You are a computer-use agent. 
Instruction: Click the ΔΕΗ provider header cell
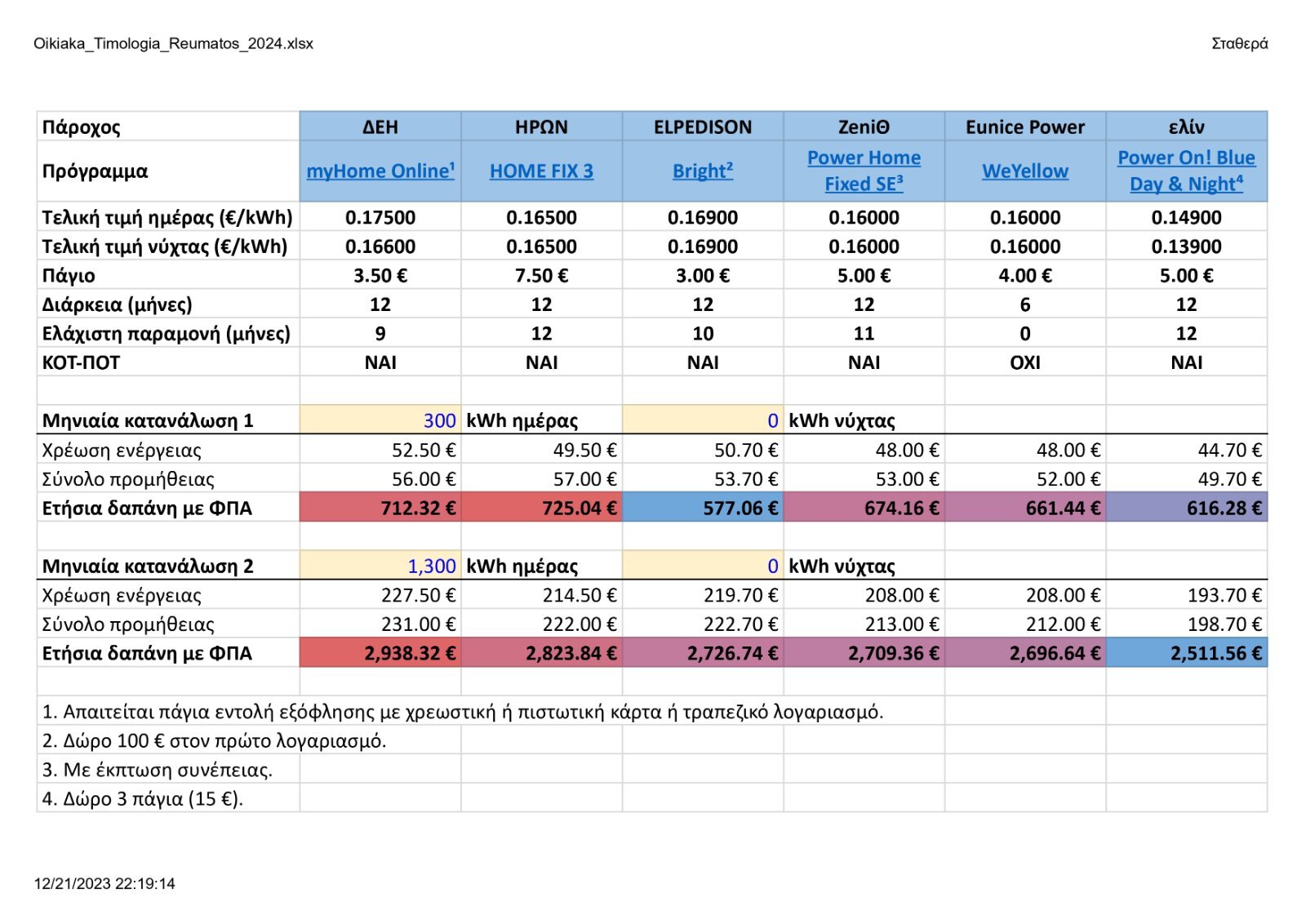[380, 127]
